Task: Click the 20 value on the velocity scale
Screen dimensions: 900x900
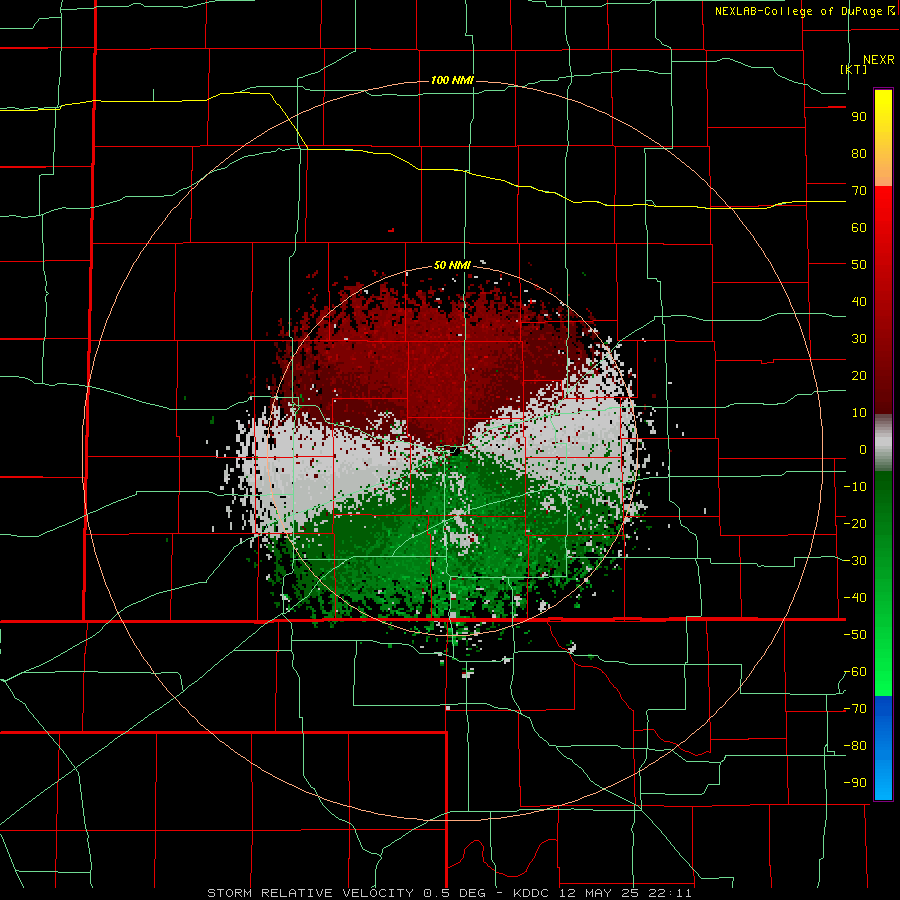Action: [859, 376]
